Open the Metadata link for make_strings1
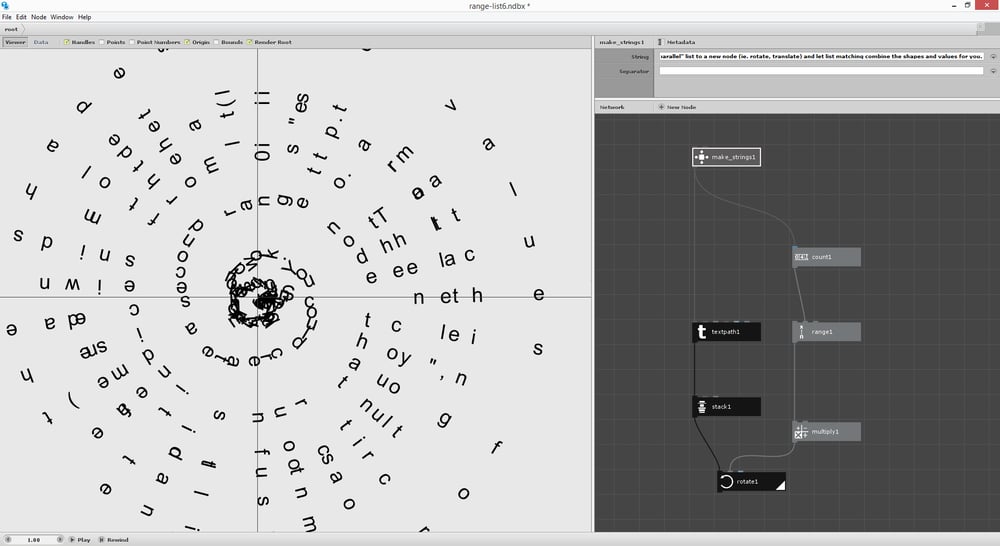The width and height of the screenshot is (1000, 546). click(x=681, y=42)
